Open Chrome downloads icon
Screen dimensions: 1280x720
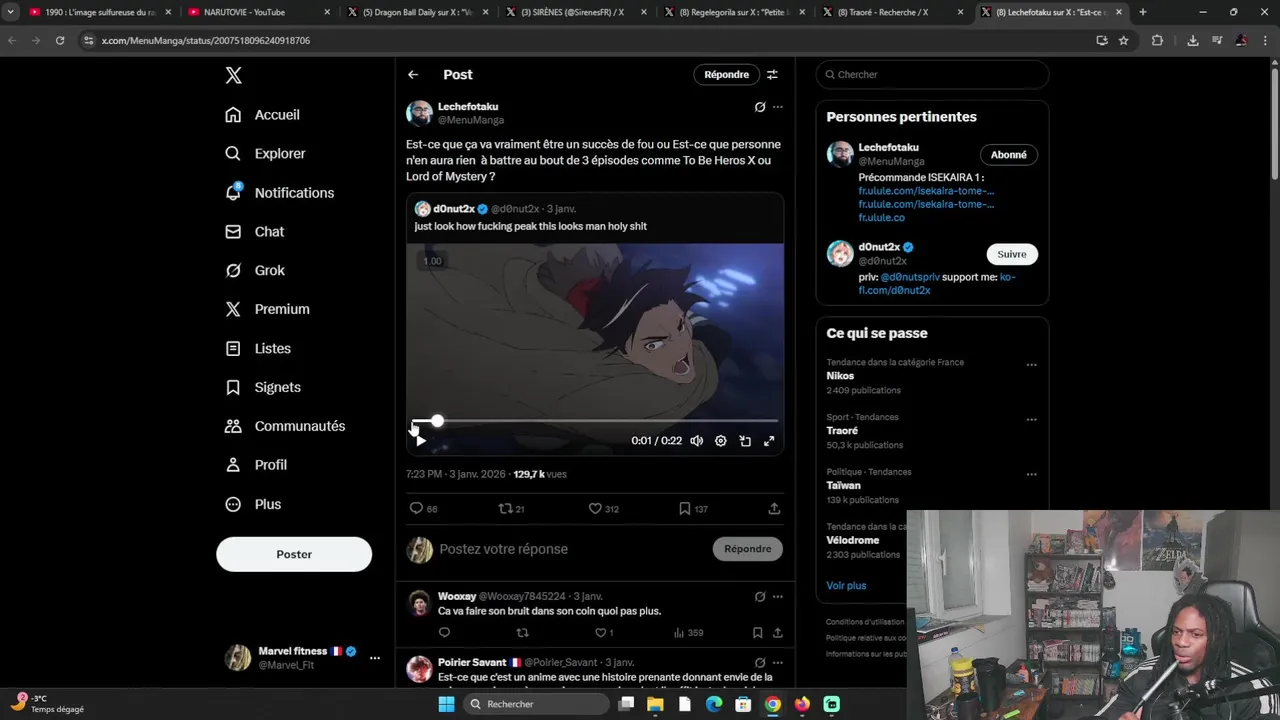(x=1192, y=41)
